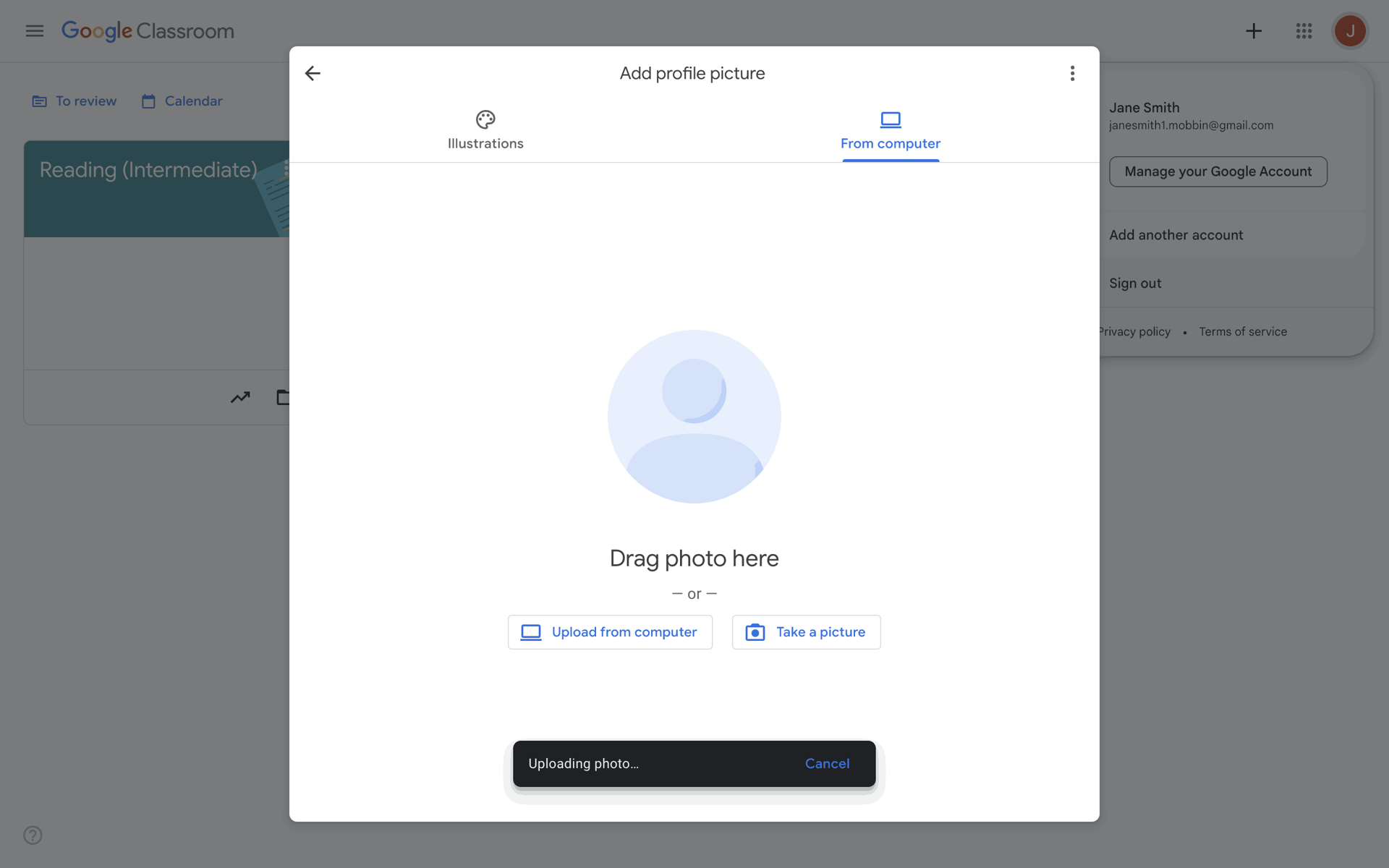Image resolution: width=1389 pixels, height=868 pixels.
Task: Click the J account avatar
Action: click(1350, 31)
